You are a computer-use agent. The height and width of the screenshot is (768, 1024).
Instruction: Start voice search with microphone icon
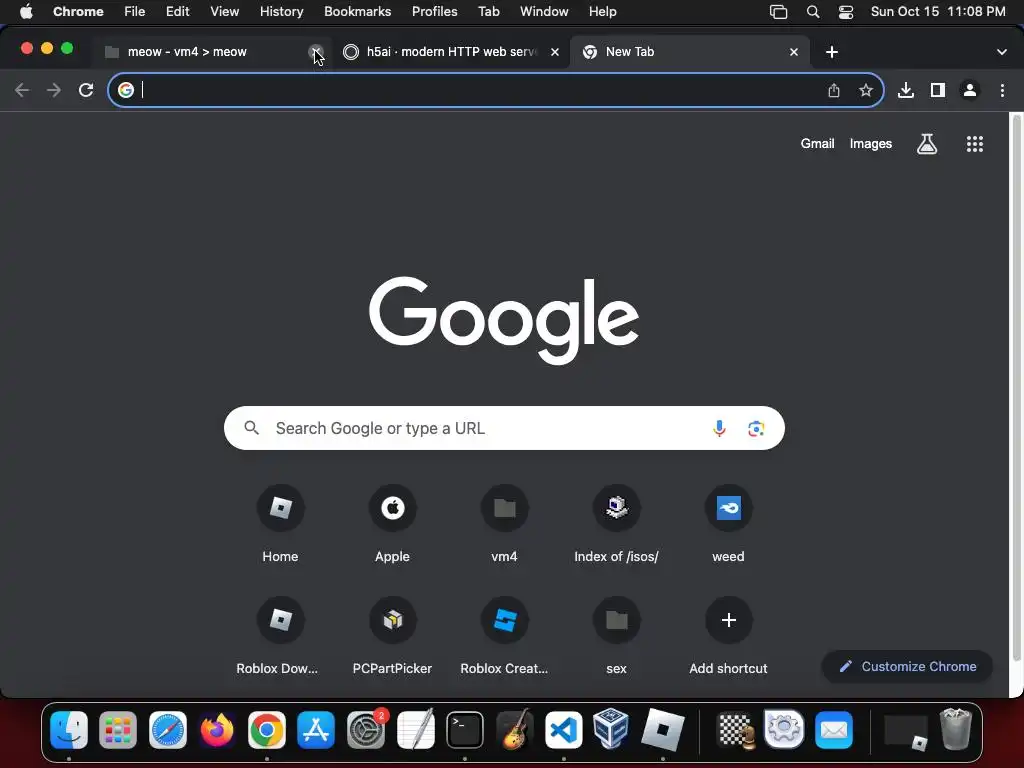[x=719, y=428]
